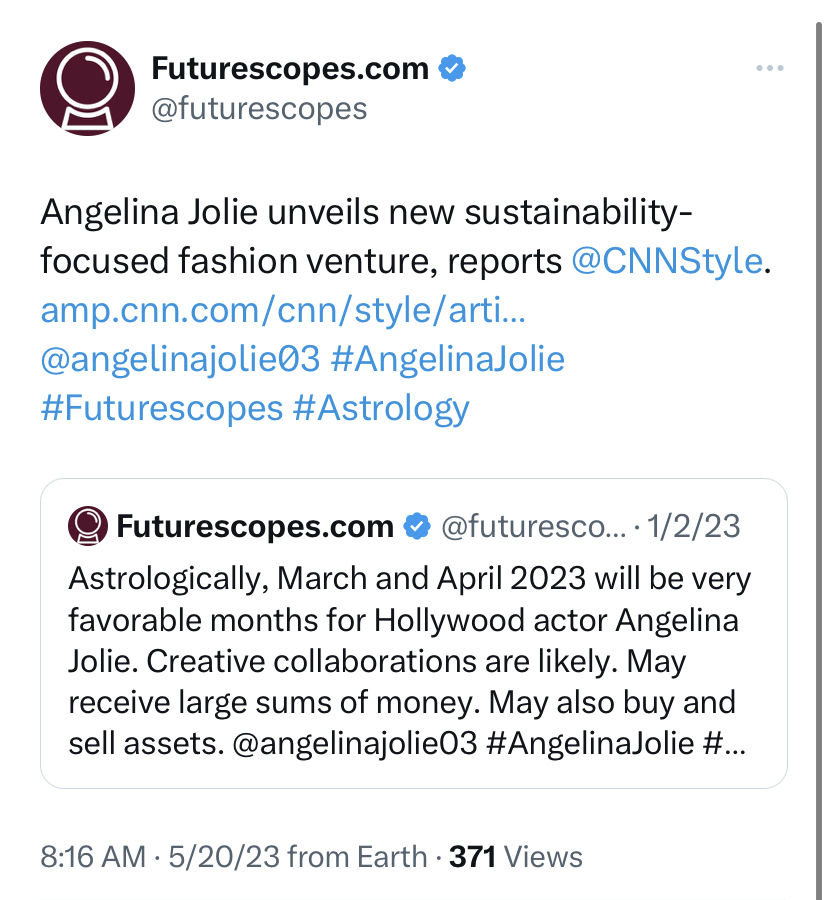This screenshot has height=900, width=828.
Task: Open the @angelinajolie03 mention in main tweet
Action: (180, 359)
